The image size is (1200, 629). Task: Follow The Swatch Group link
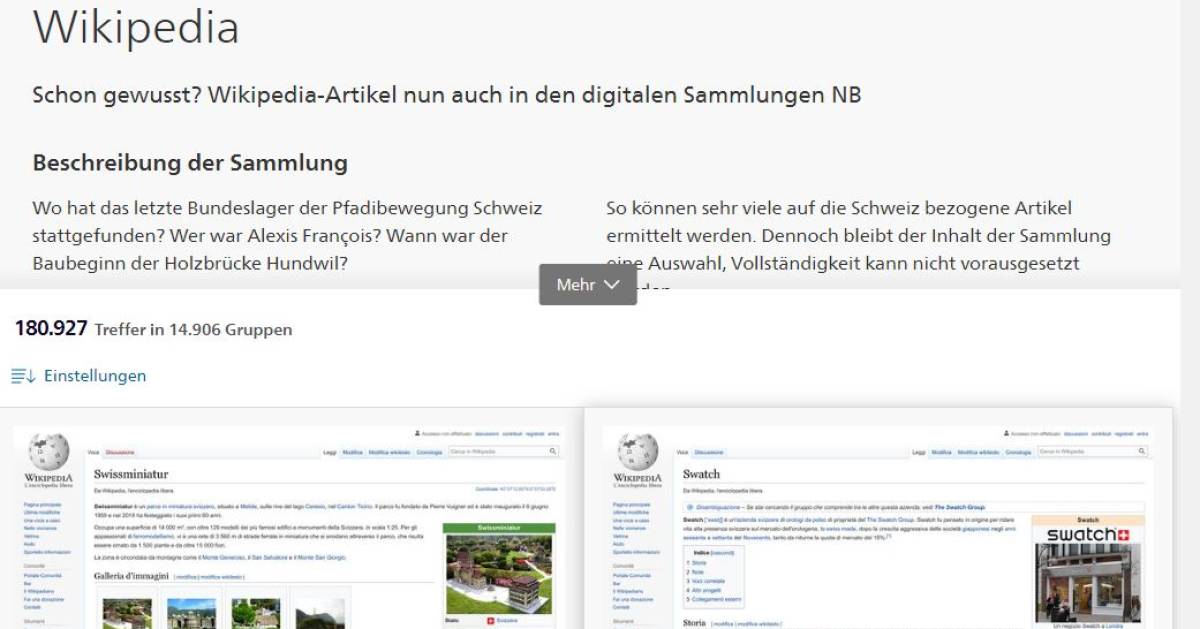click(x=958, y=505)
